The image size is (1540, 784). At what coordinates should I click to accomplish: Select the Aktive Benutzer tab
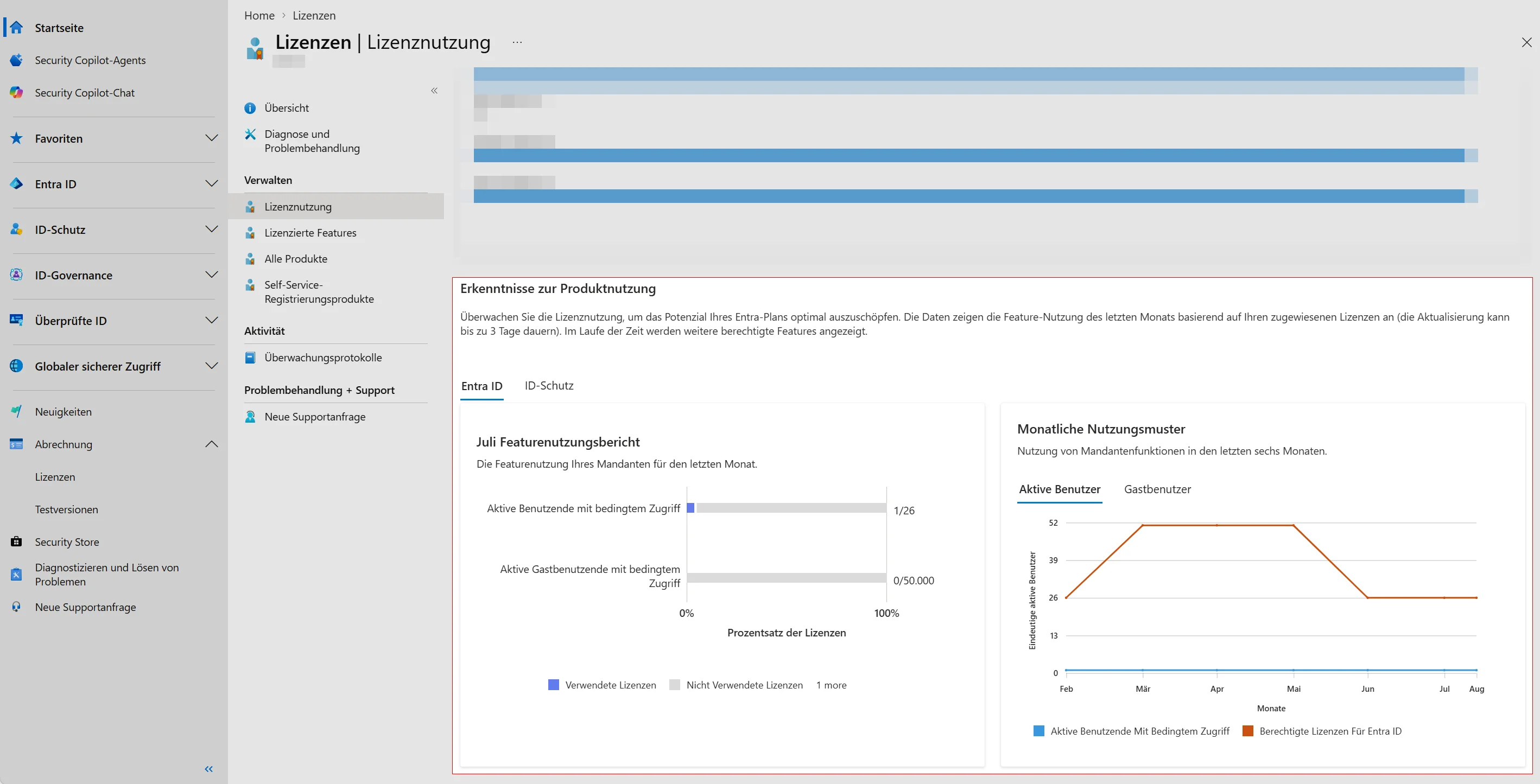tap(1060, 489)
